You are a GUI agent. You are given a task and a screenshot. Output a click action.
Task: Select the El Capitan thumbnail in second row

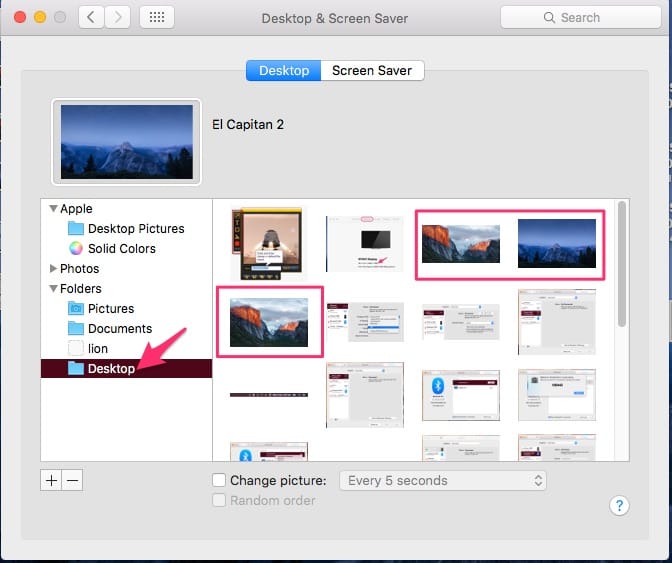[x=269, y=322]
